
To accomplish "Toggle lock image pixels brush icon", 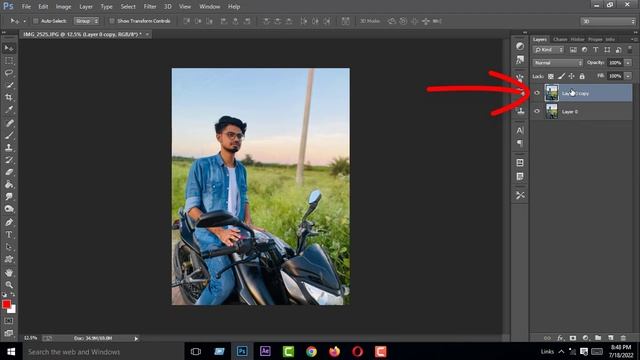I will pyautogui.click(x=561, y=76).
